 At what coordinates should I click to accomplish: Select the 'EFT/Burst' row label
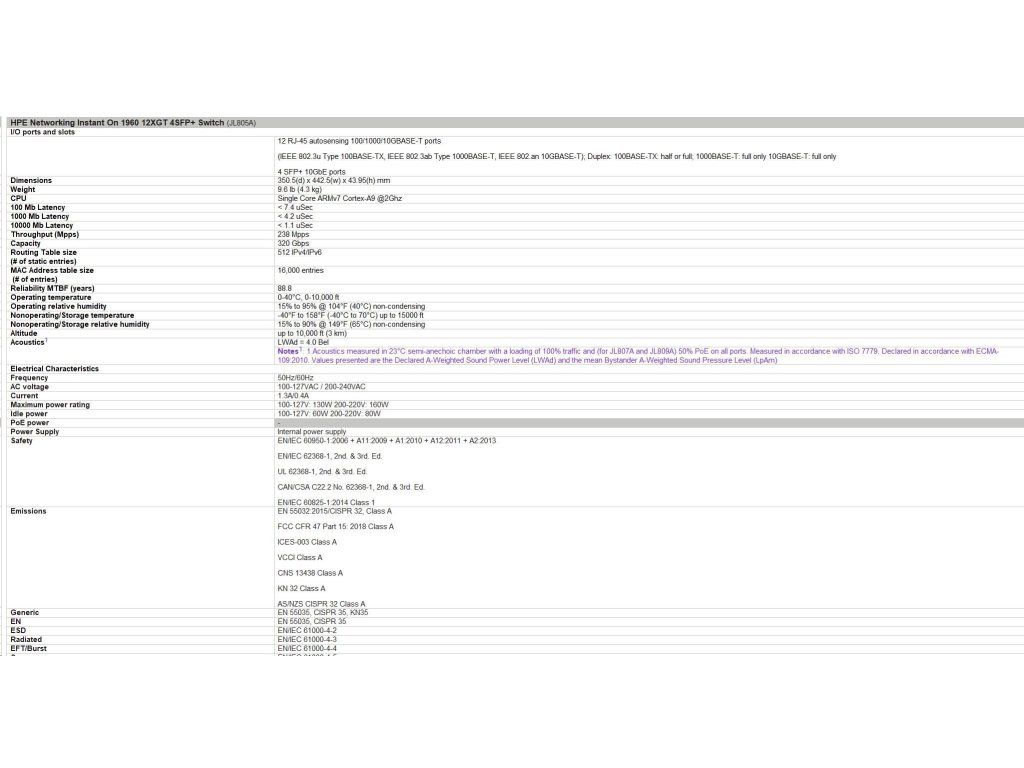28,648
